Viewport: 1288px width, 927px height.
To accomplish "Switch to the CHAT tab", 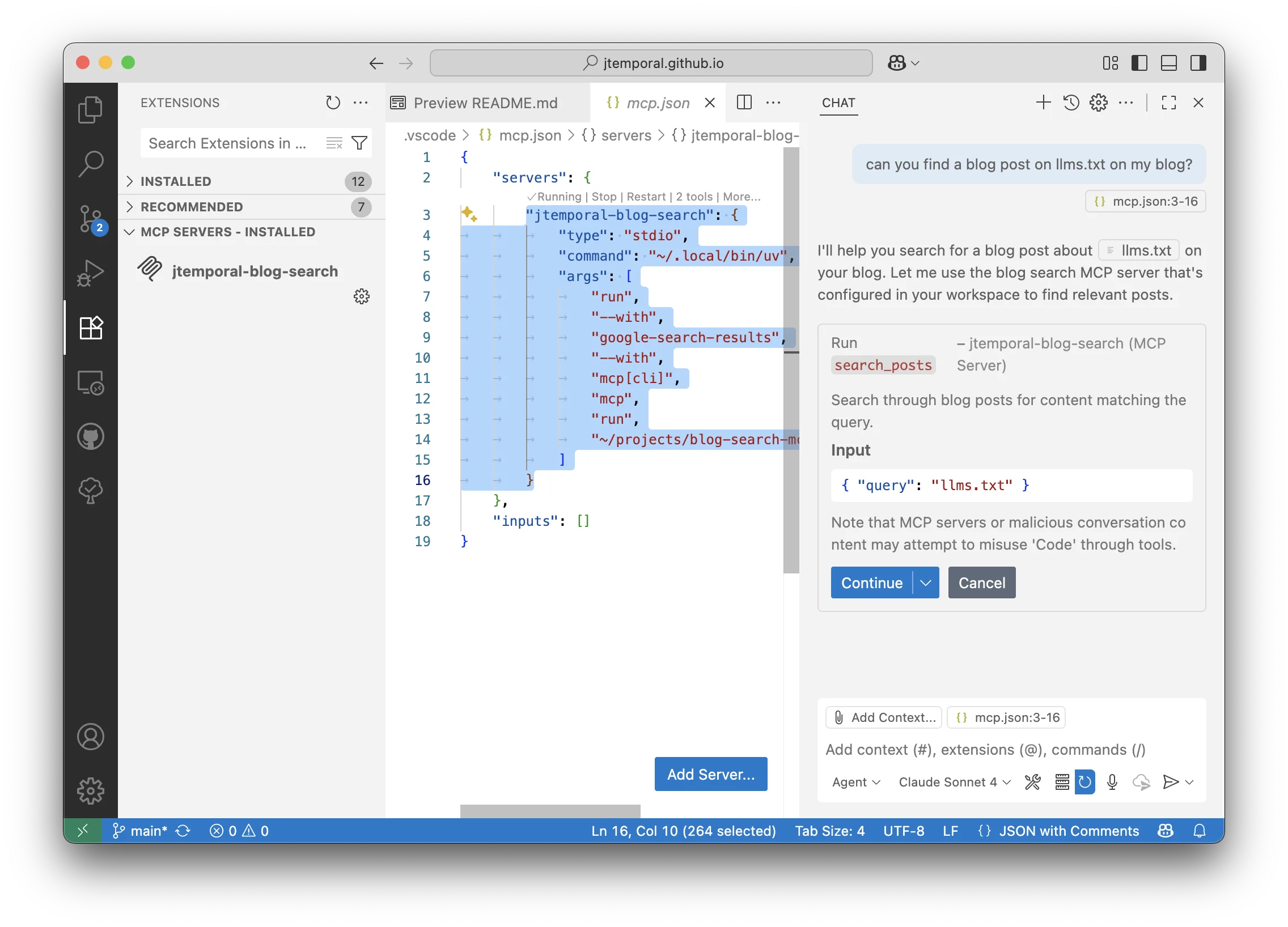I will tap(838, 104).
